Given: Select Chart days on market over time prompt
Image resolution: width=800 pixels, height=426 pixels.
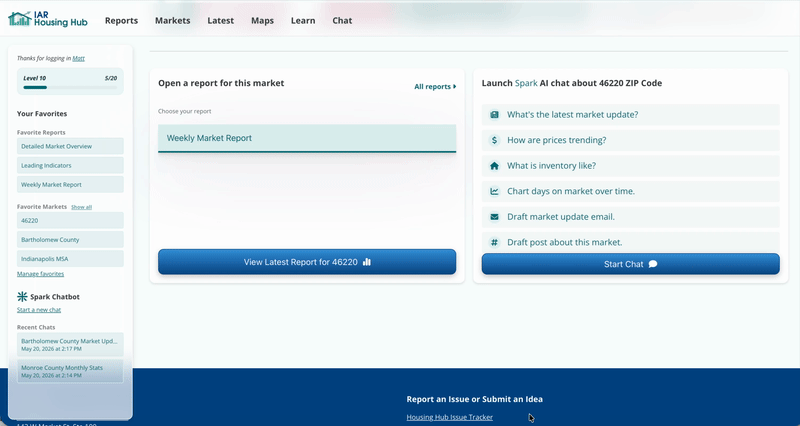Looking at the screenshot, I should click(x=631, y=191).
